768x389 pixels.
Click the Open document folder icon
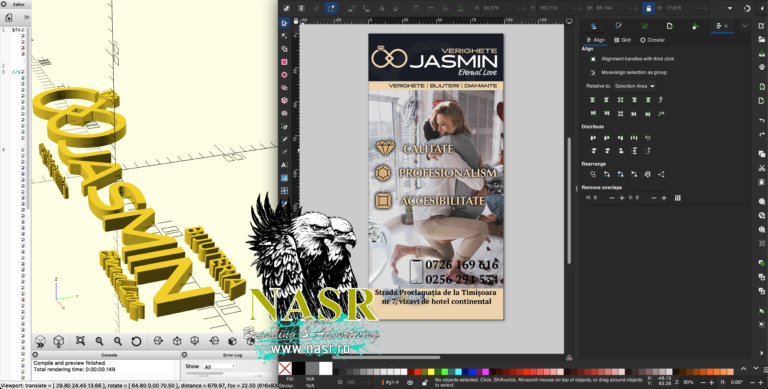(761, 39)
